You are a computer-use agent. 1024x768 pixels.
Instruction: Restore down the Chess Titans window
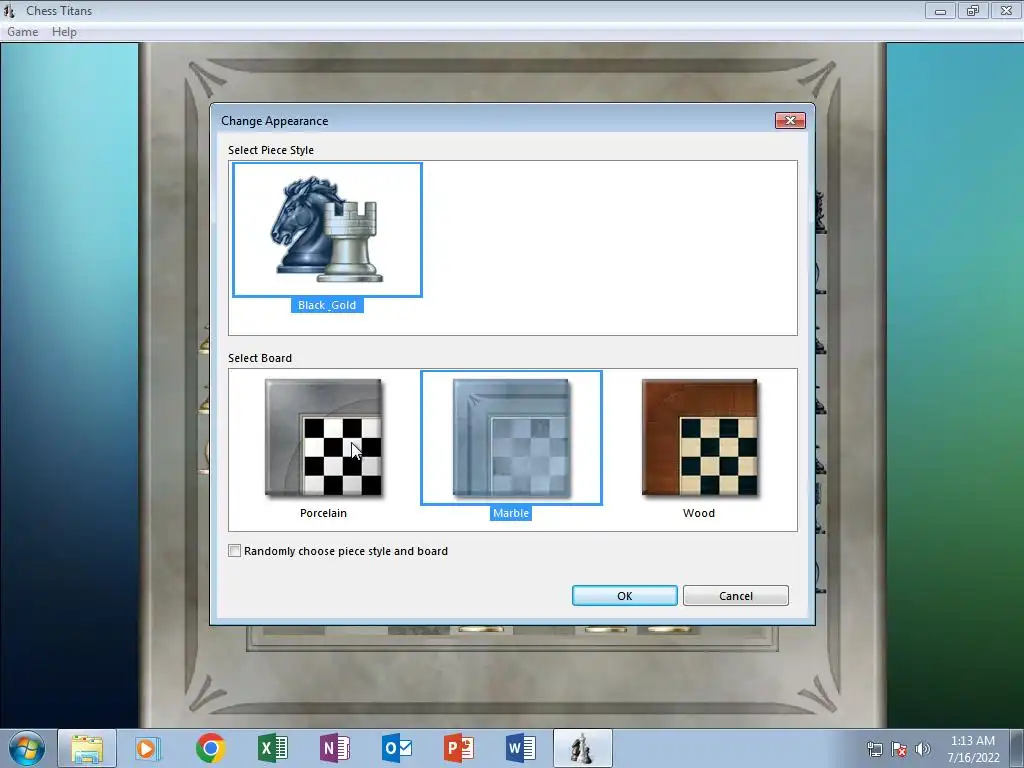pos(973,10)
